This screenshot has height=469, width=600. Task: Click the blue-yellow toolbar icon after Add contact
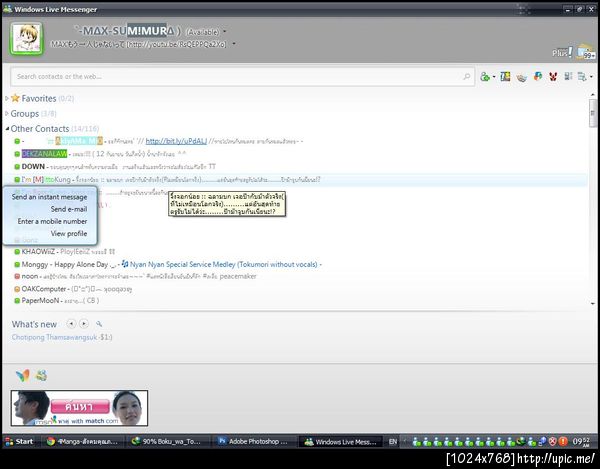point(505,77)
